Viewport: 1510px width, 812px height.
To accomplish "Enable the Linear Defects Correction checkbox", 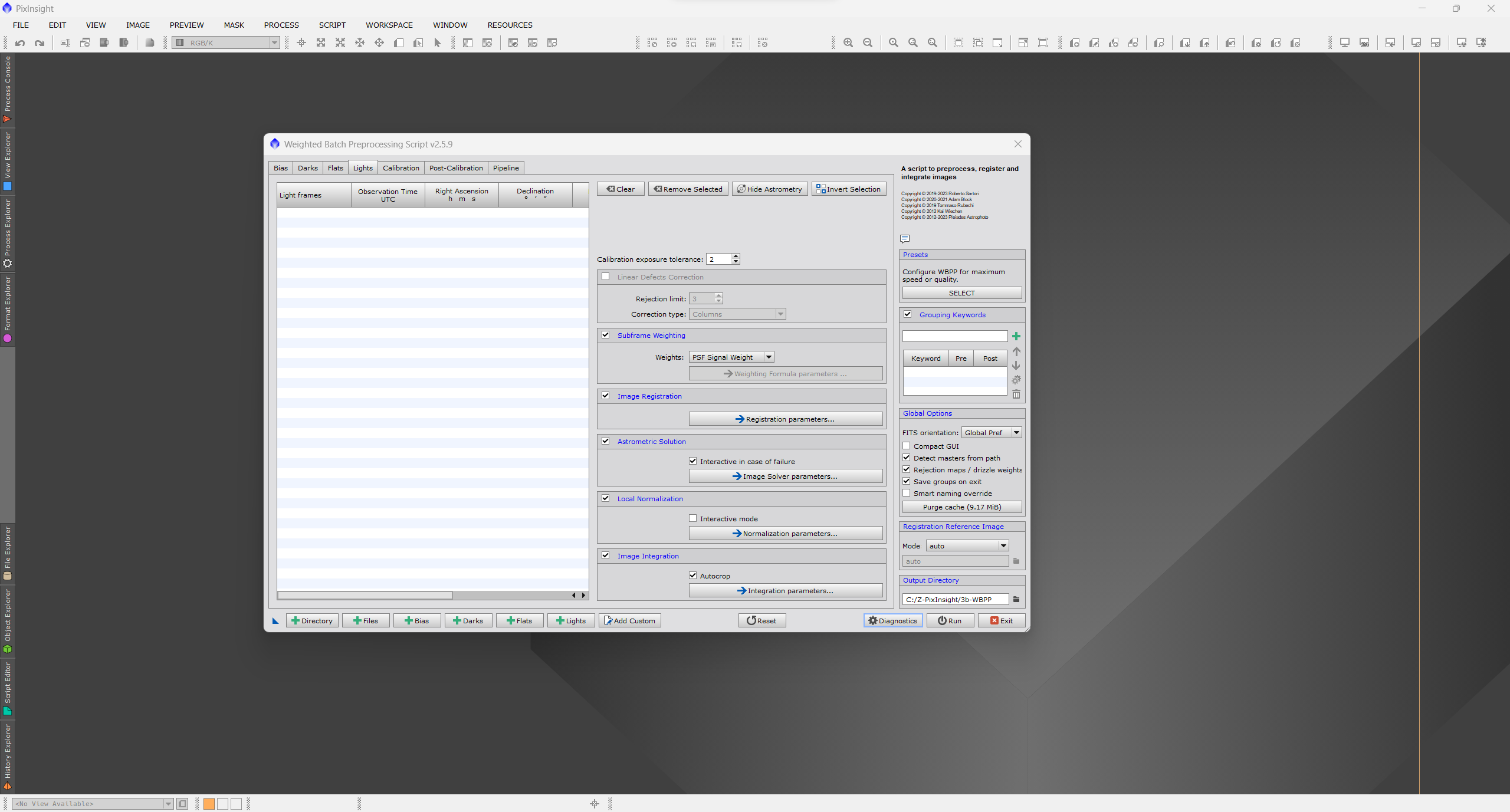I will tap(606, 277).
